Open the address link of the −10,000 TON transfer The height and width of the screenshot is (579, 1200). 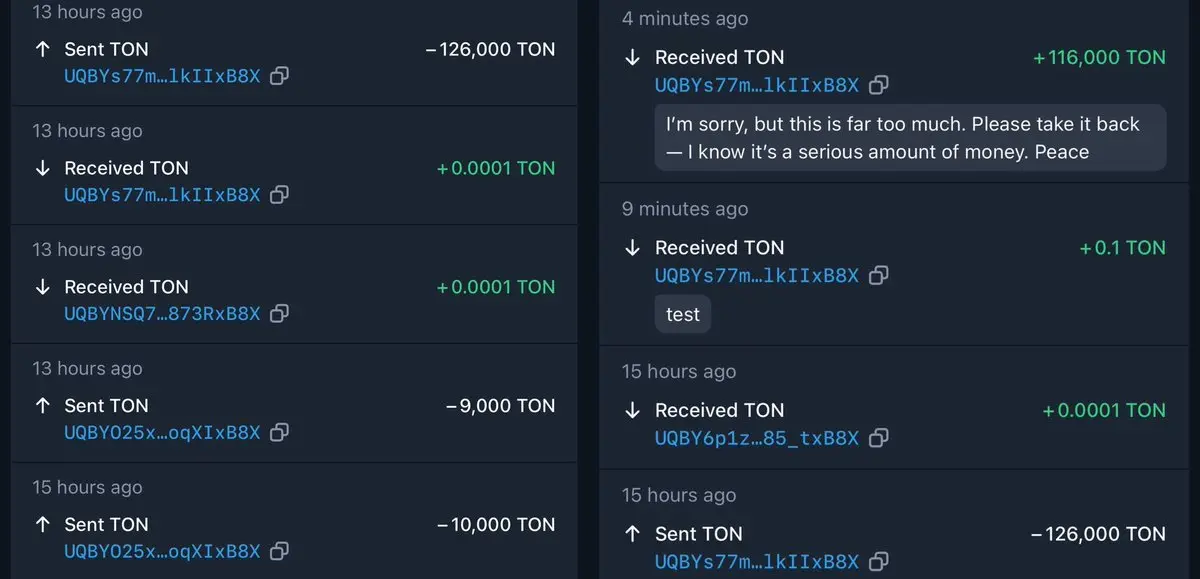click(162, 551)
